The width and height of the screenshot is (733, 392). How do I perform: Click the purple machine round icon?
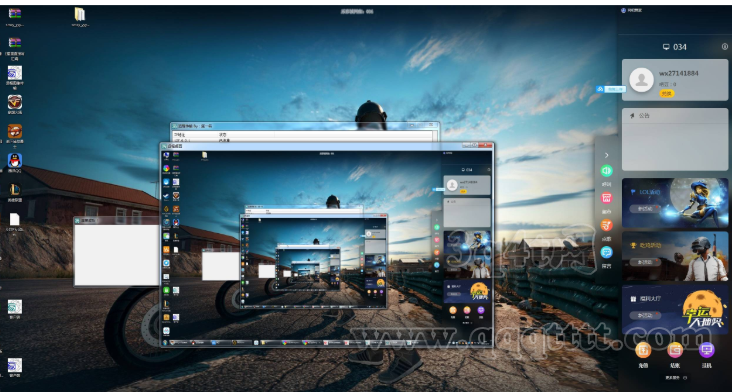pos(706,349)
